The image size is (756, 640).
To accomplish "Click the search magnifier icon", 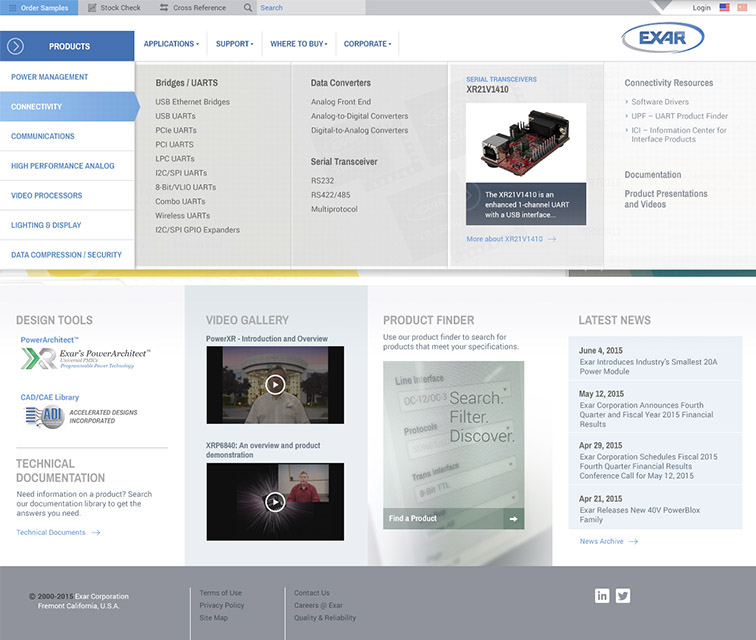I will [248, 8].
